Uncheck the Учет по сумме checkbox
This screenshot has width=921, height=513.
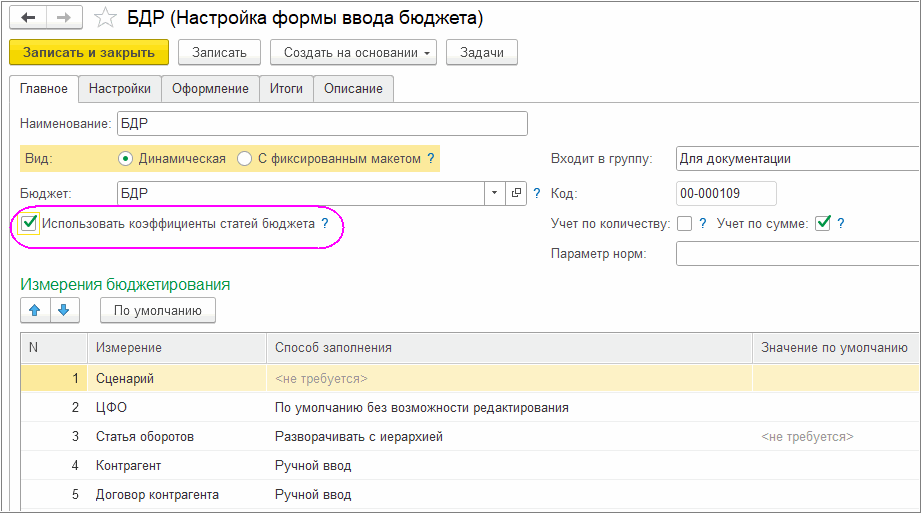coord(823,223)
